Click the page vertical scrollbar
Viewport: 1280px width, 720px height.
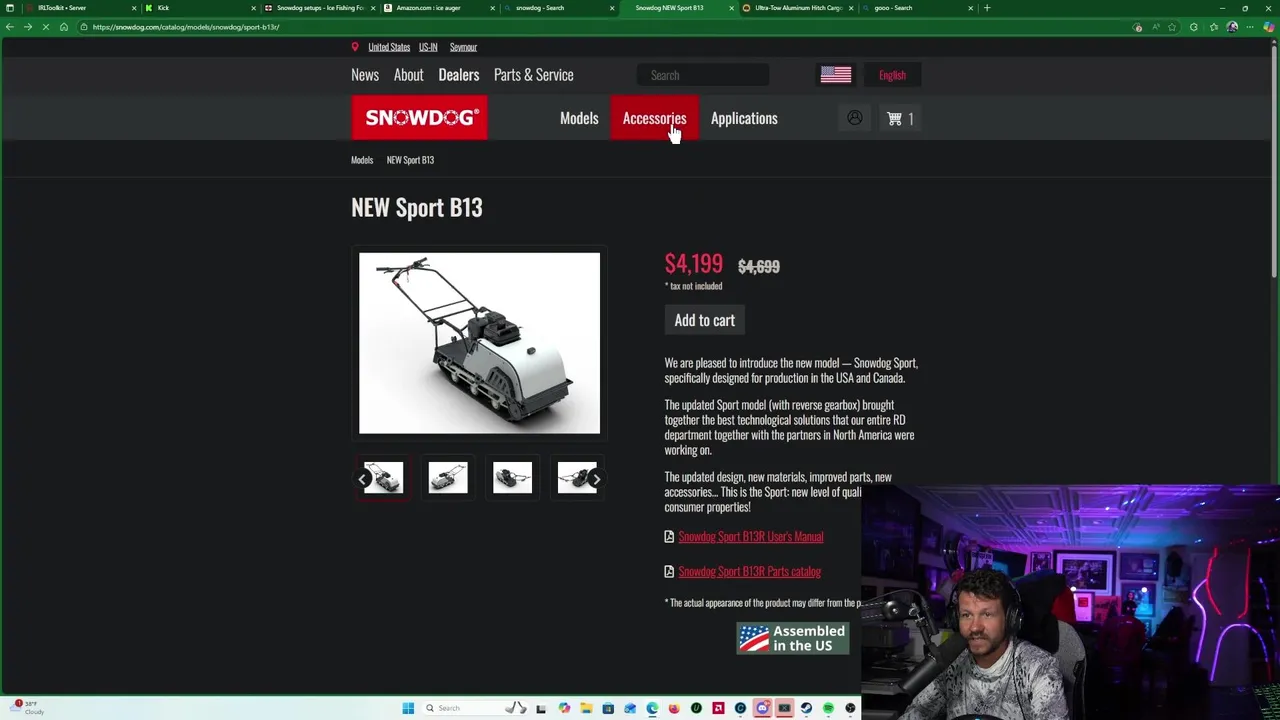point(1274,160)
